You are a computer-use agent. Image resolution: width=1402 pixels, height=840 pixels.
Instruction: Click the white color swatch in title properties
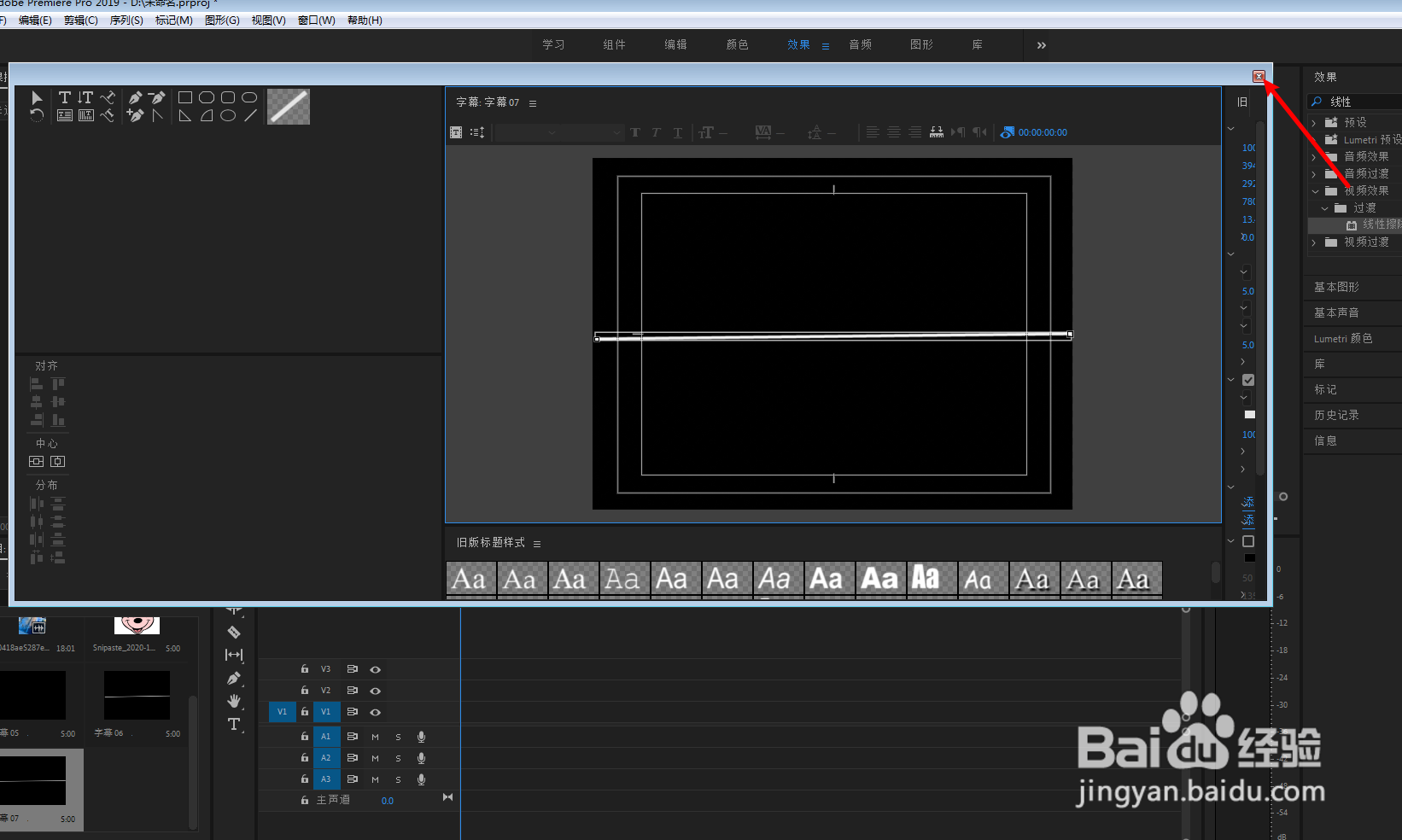[x=1250, y=415]
